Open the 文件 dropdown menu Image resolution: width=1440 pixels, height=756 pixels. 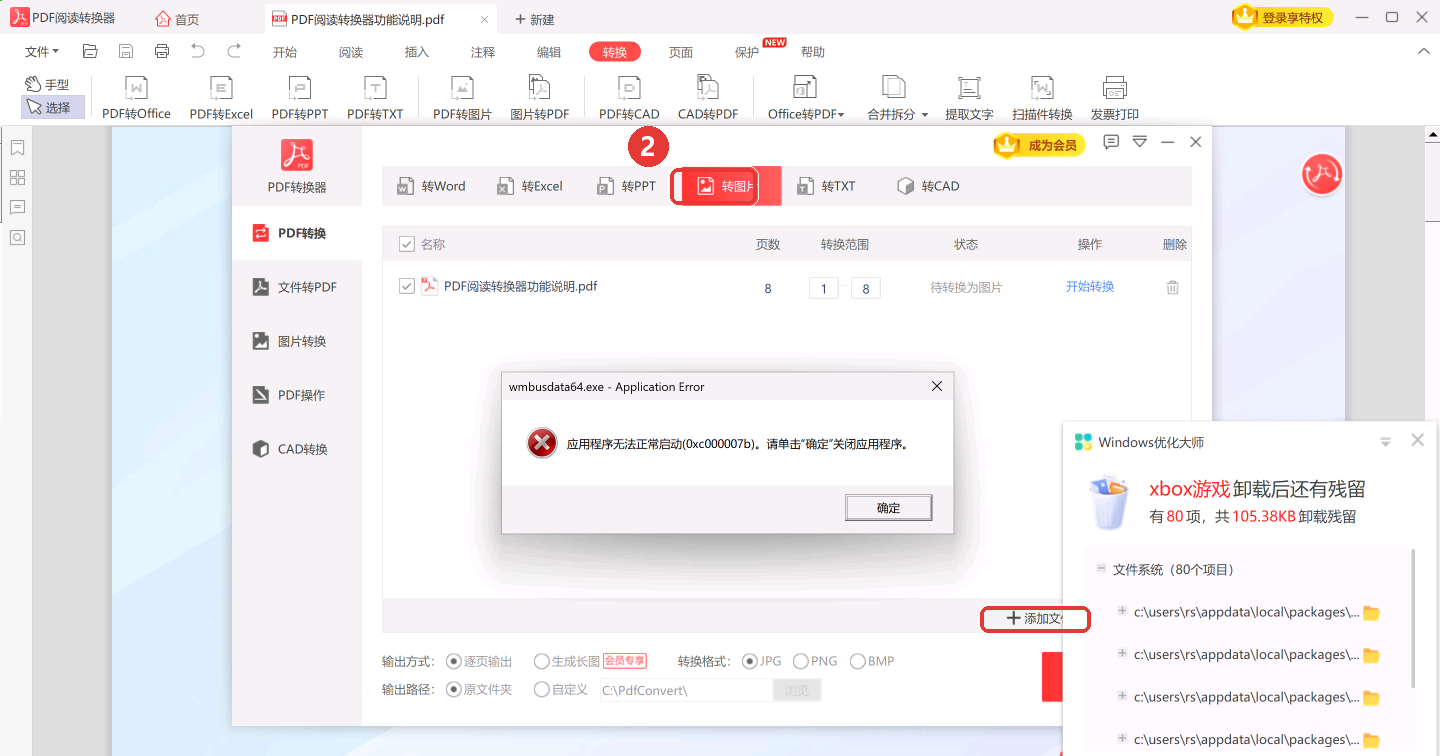(x=42, y=52)
